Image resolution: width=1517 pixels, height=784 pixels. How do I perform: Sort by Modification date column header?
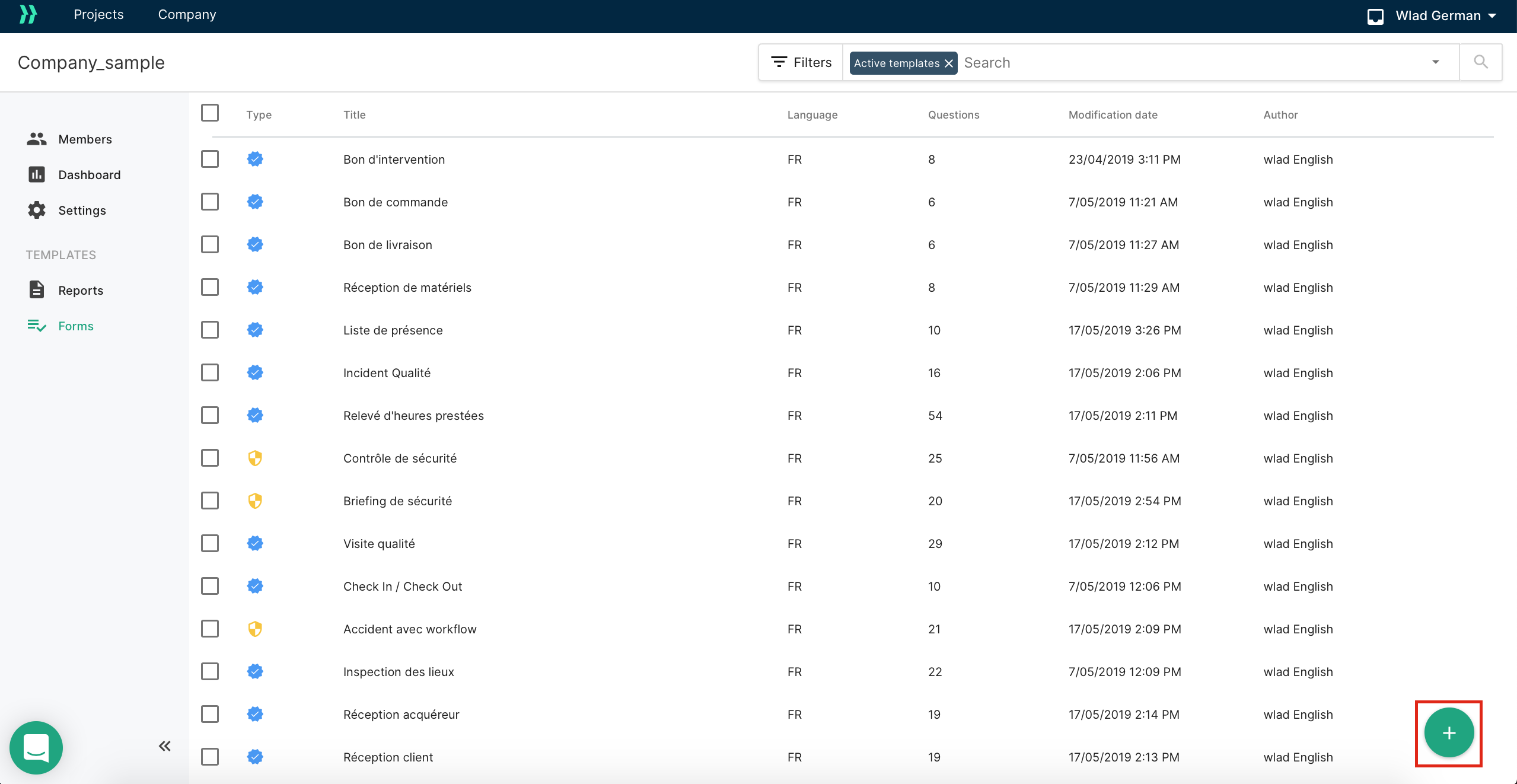pyautogui.click(x=1113, y=115)
